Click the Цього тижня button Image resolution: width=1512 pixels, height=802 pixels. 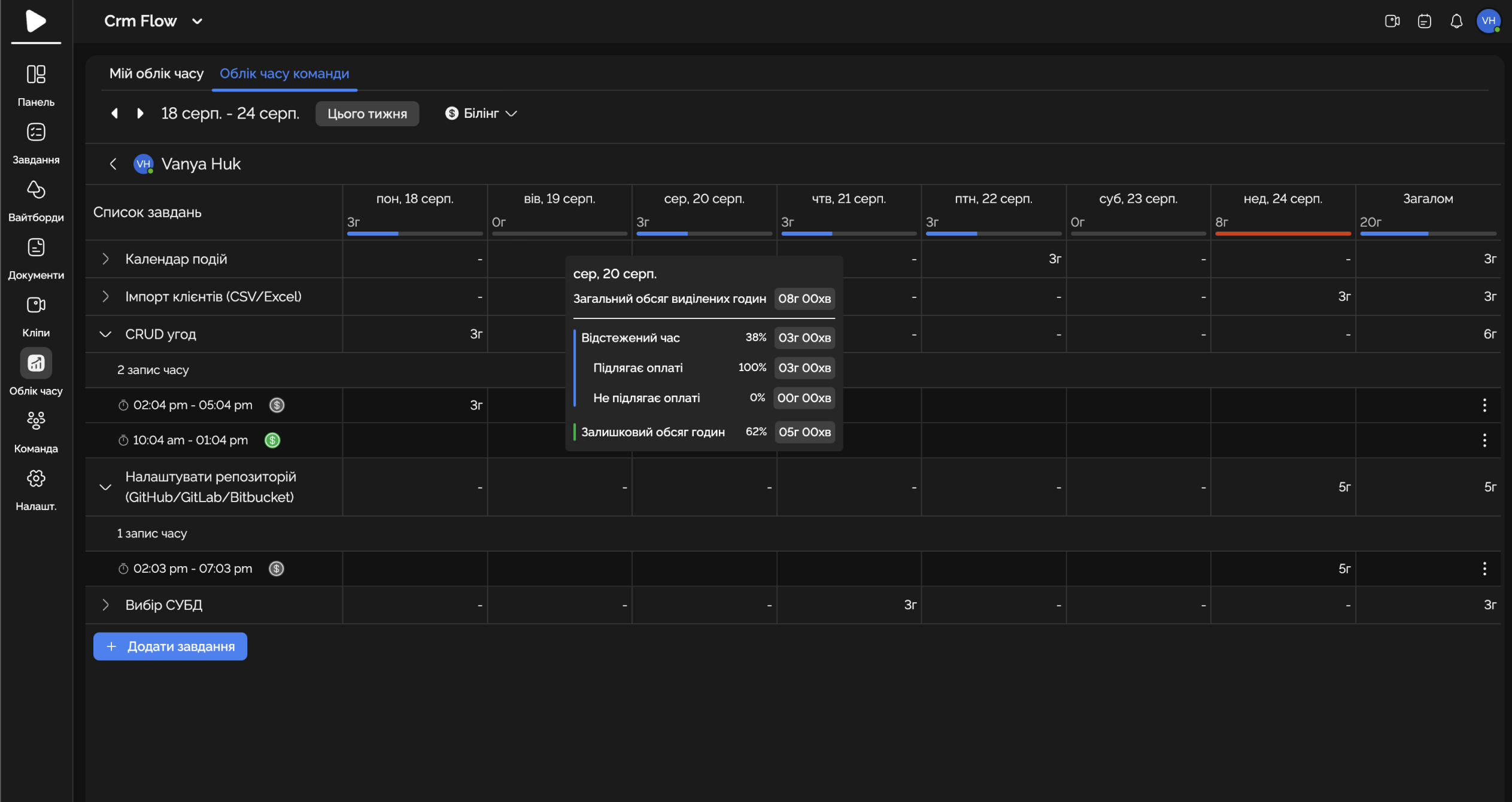(x=367, y=114)
